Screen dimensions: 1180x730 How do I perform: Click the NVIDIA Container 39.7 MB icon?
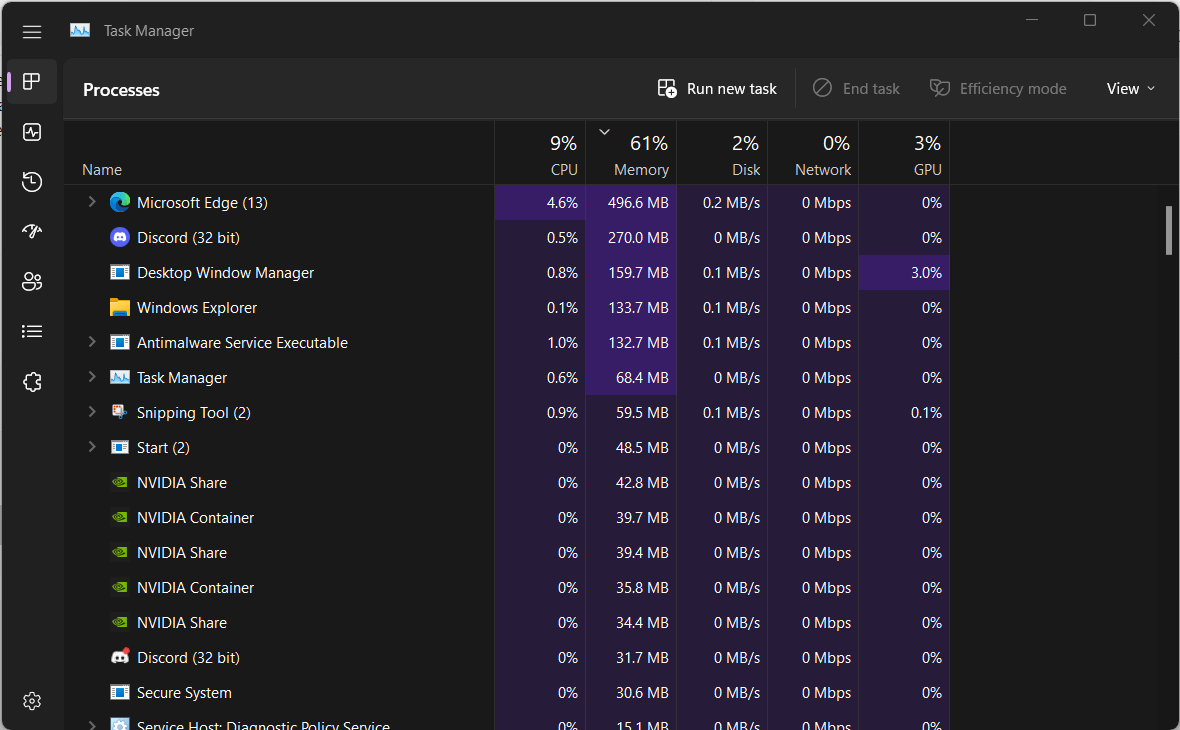120,517
